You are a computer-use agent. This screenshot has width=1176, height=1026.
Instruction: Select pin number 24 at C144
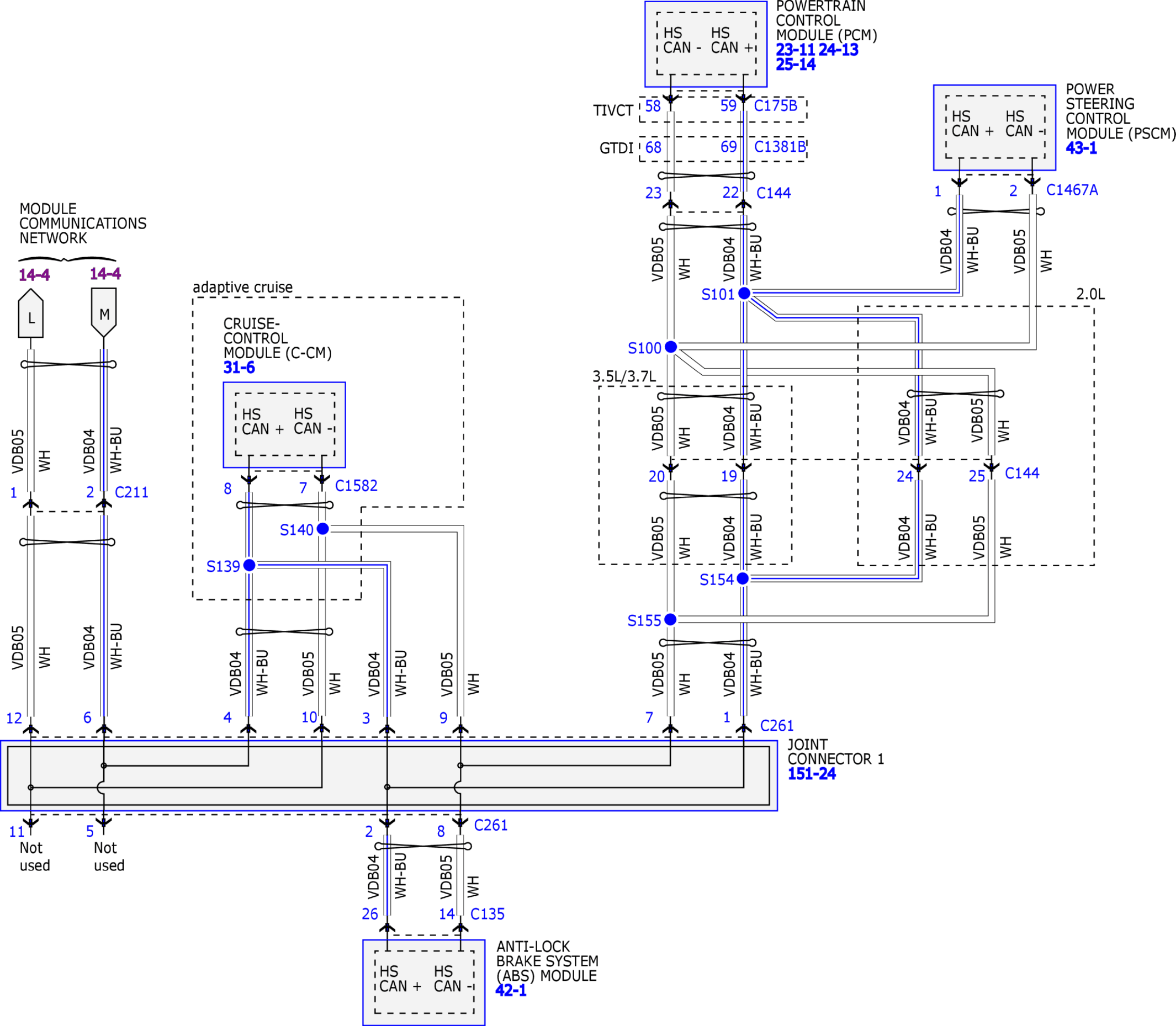(904, 476)
